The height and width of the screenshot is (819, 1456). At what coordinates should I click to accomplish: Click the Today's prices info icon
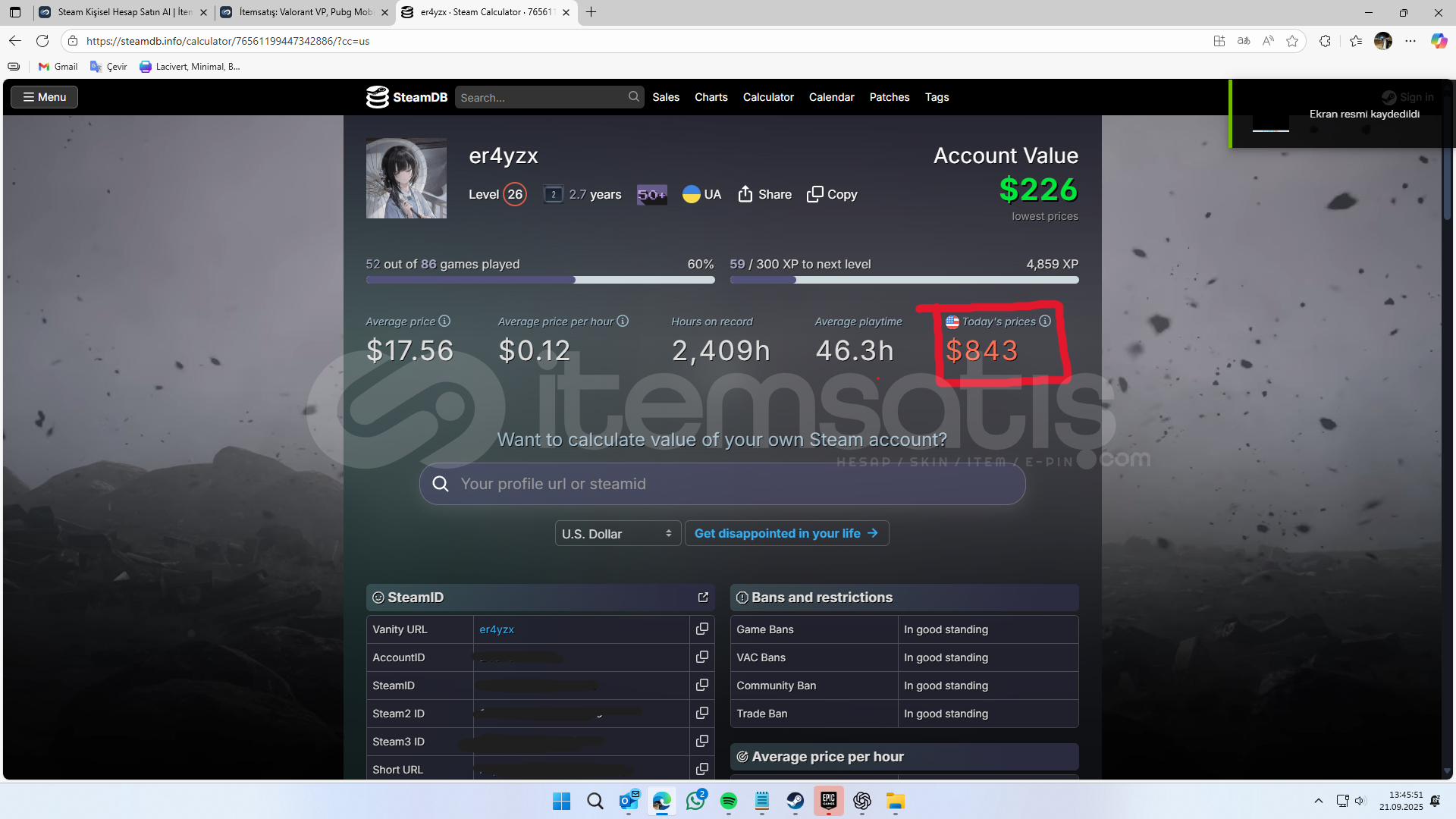[x=1045, y=321]
